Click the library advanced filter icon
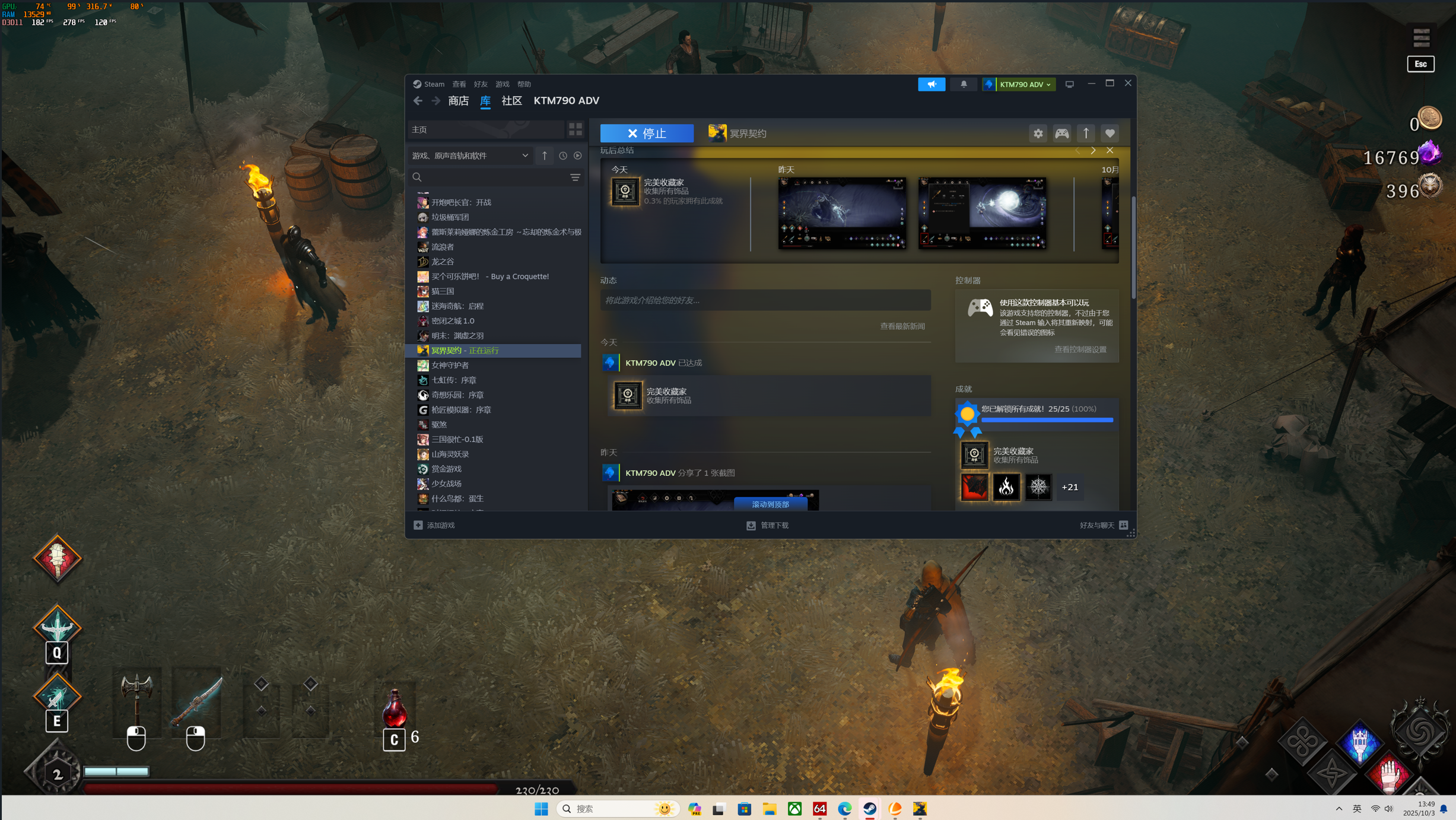Screen dimensions: 1456x820 pyautogui.click(x=575, y=177)
